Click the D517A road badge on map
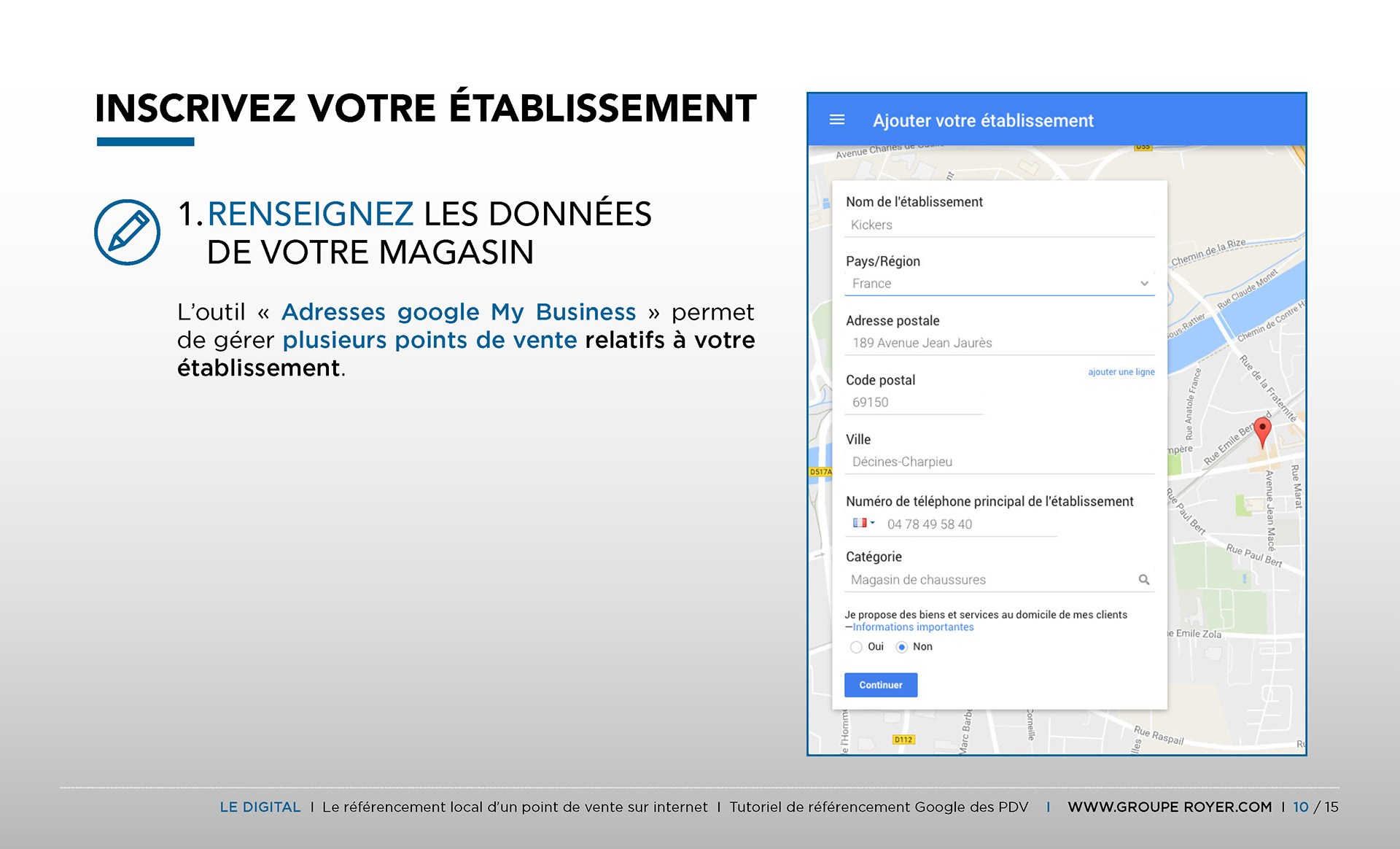Viewport: 1400px width, 849px height. [x=820, y=472]
